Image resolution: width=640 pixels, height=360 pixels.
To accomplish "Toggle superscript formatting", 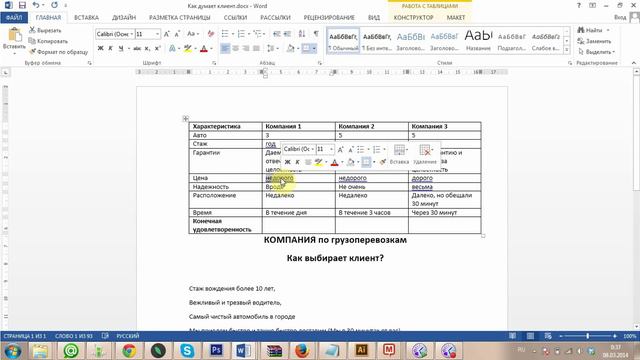I will click(x=158, y=49).
